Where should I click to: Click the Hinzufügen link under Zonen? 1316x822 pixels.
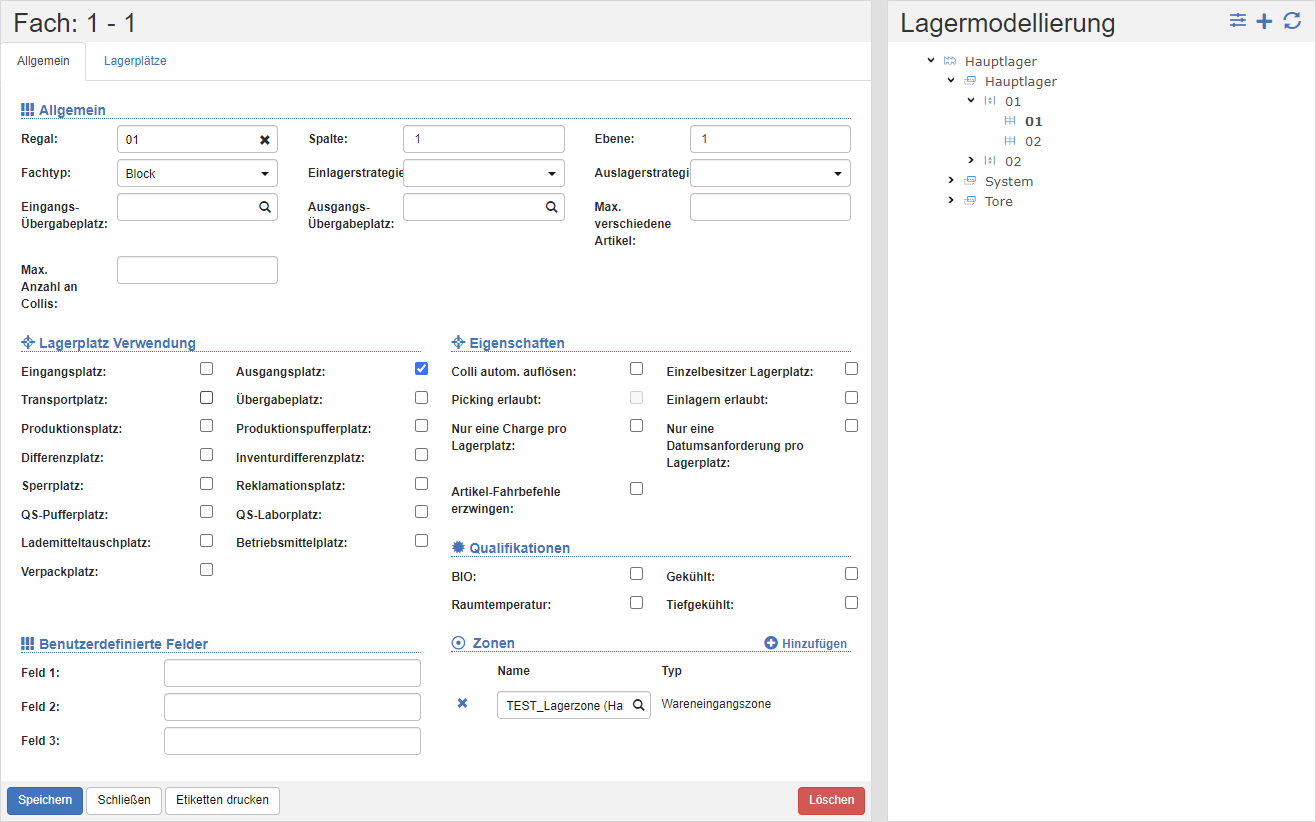coord(805,644)
